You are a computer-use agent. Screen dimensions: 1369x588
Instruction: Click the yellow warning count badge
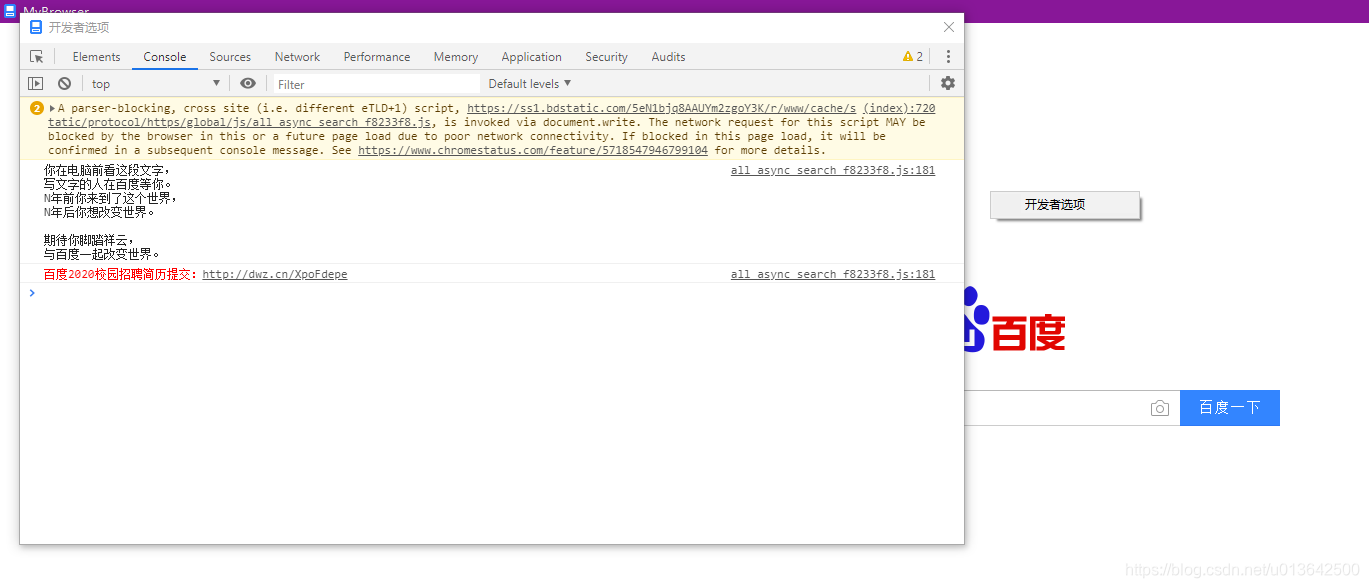click(912, 57)
